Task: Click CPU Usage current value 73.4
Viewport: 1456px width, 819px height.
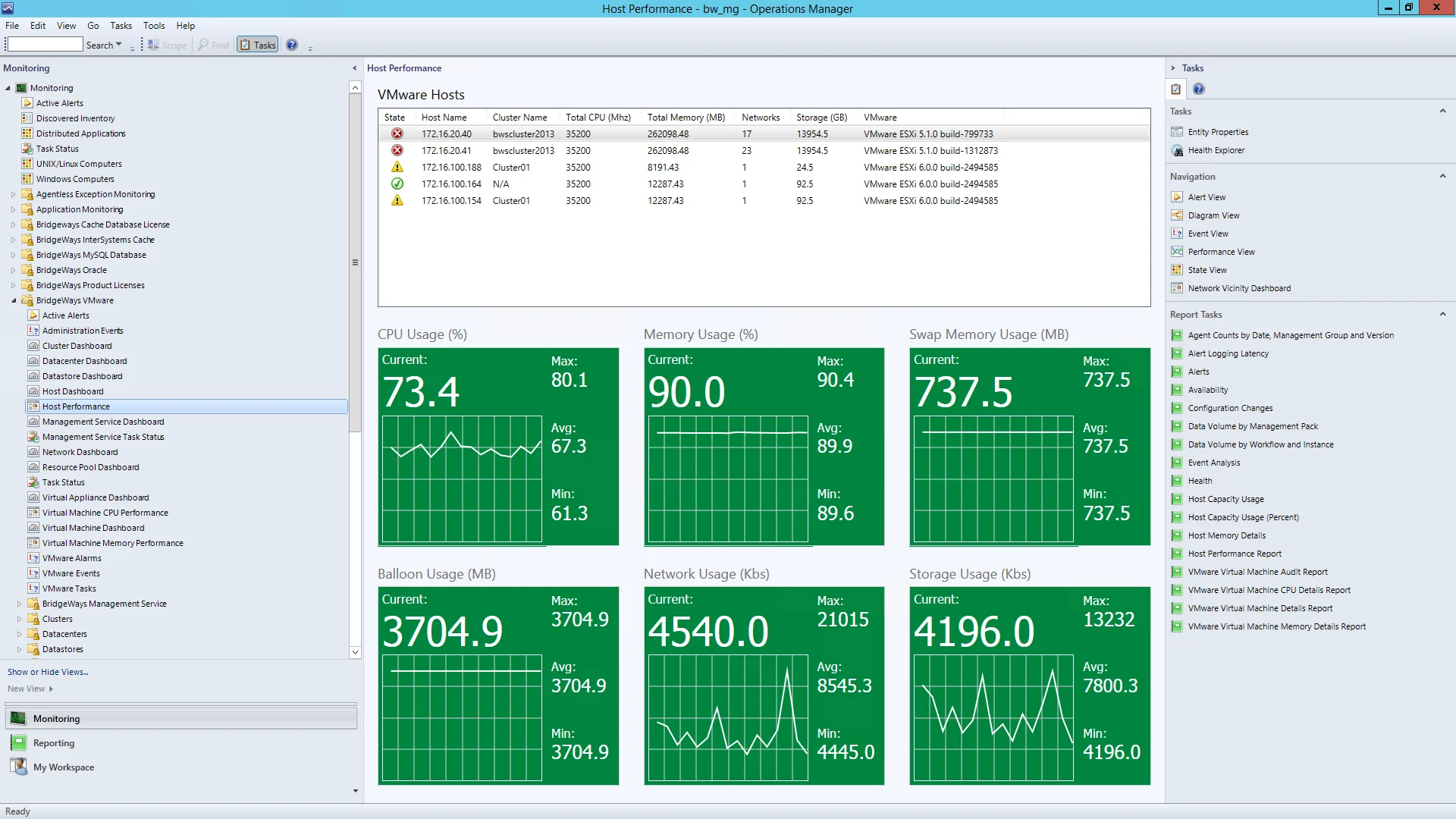Action: tap(421, 392)
